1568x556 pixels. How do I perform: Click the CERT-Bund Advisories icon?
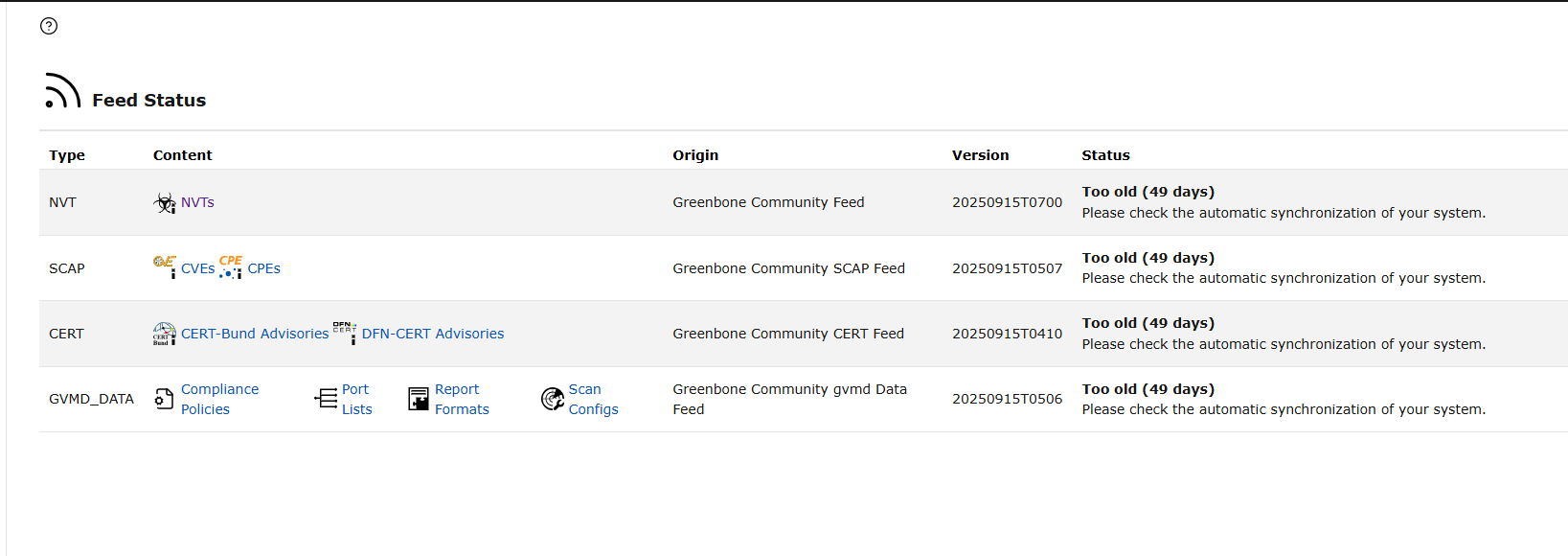pyautogui.click(x=165, y=334)
